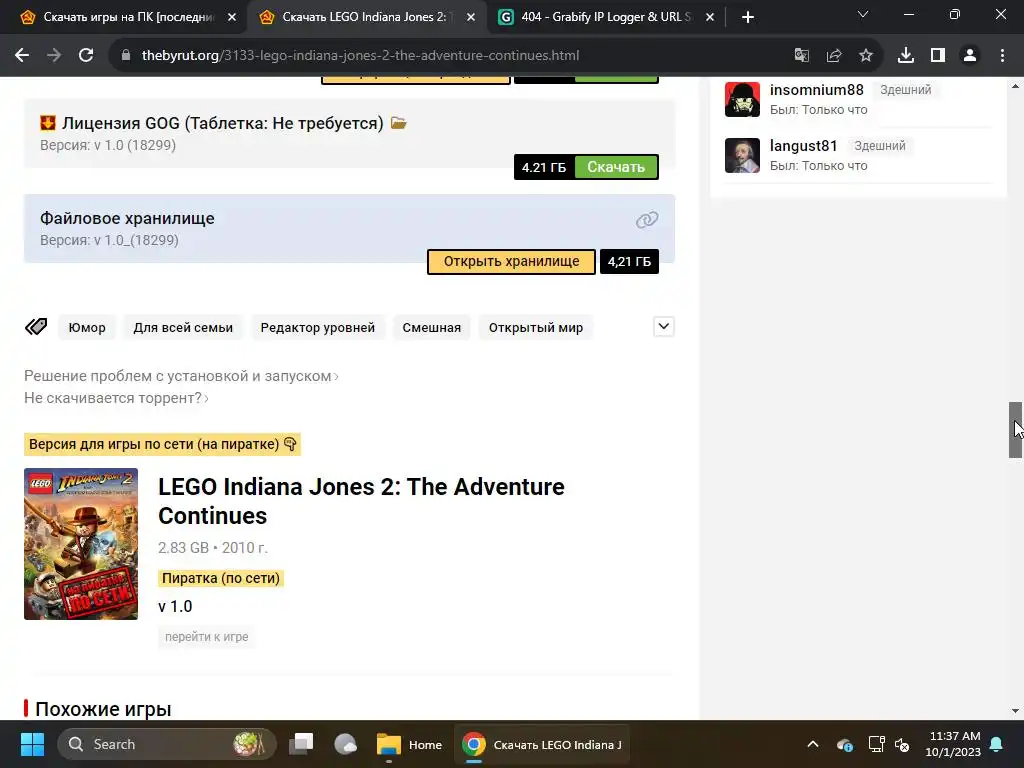Bookmark this page with the star icon
This screenshot has width=1024, height=768.
coord(866,56)
